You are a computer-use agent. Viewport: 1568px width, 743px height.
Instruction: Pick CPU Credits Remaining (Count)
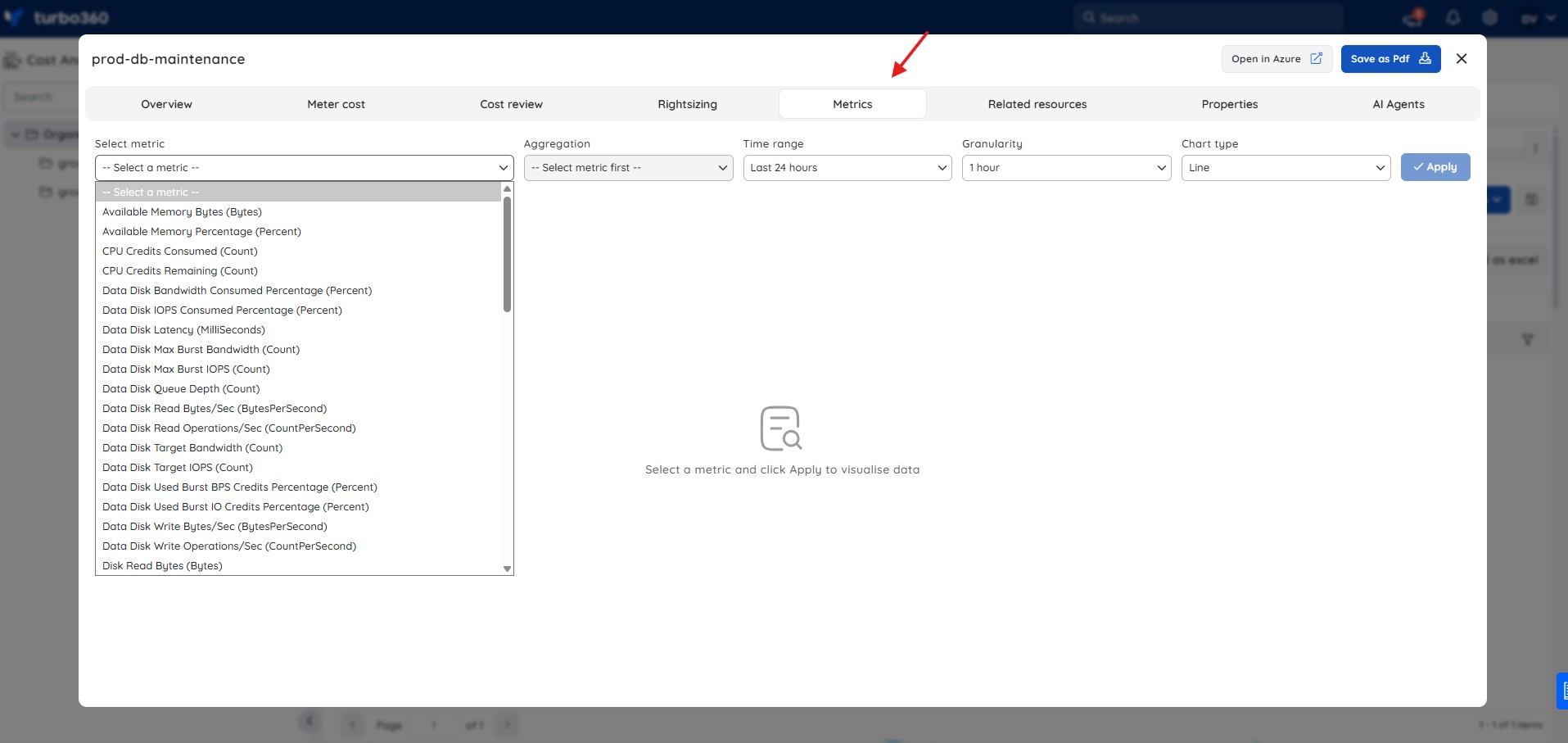(x=298, y=271)
